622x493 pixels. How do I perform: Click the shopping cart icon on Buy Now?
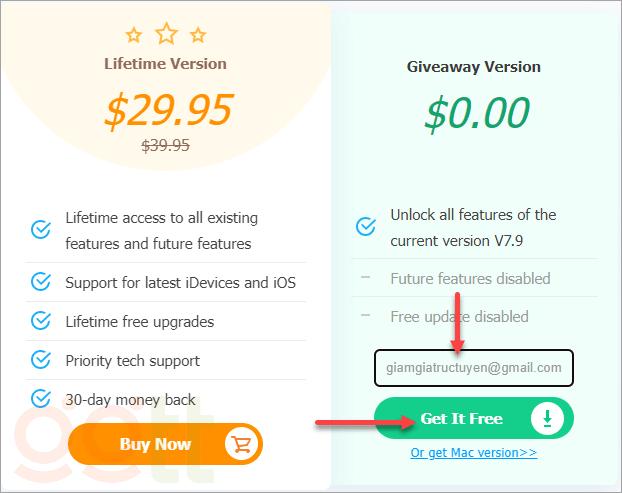click(240, 444)
